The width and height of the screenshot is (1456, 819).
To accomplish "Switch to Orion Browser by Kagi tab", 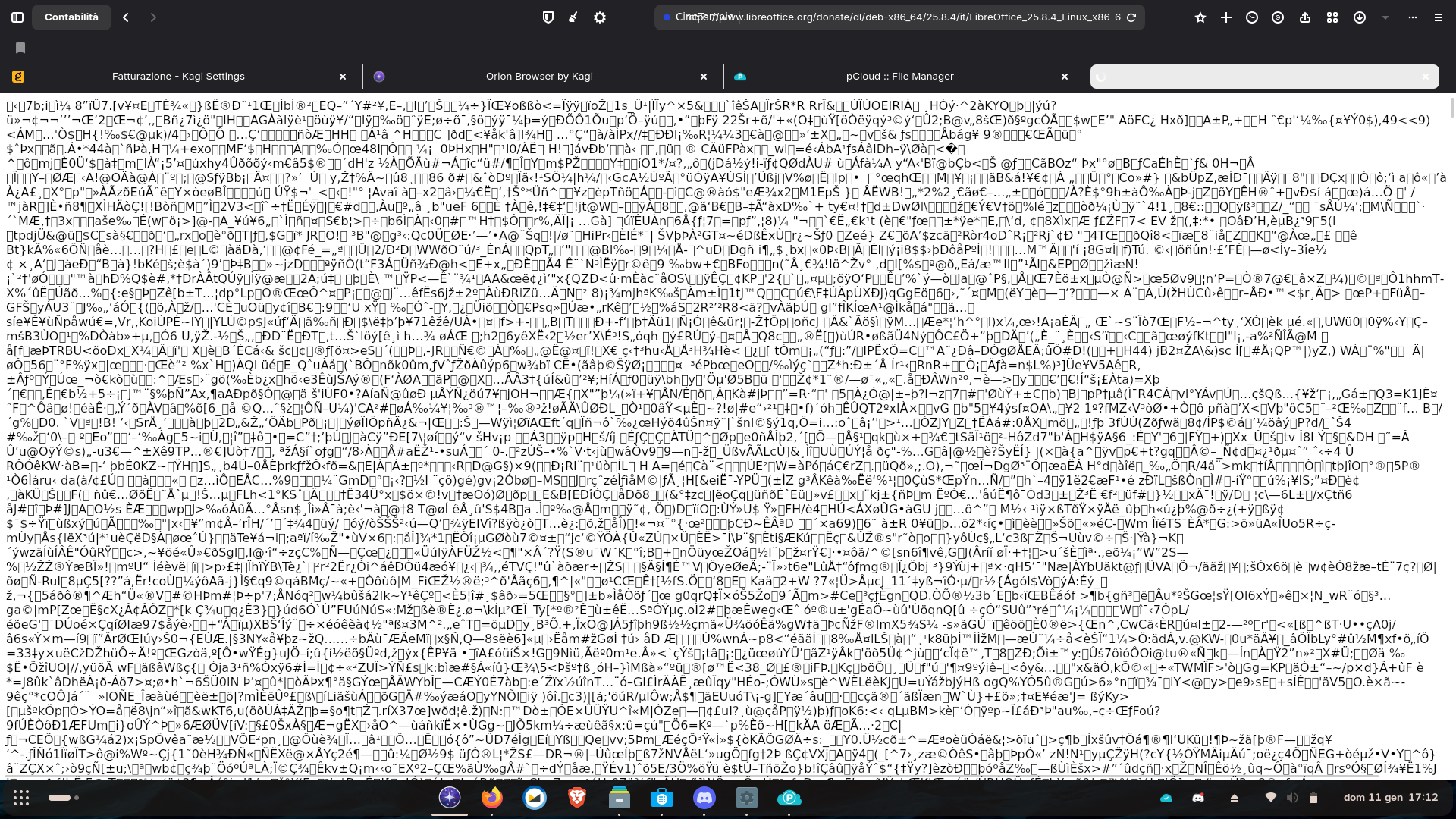I will pyautogui.click(x=539, y=77).
